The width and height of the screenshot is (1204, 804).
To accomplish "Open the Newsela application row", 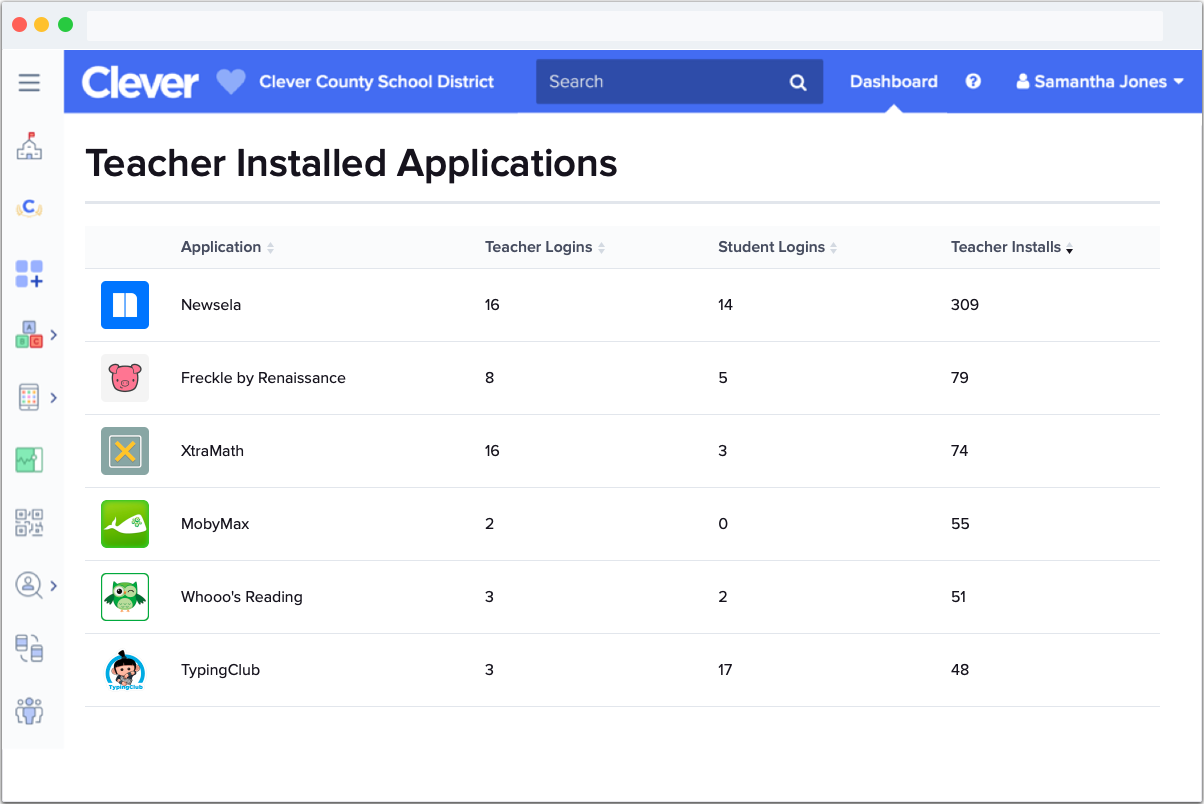I will (622, 305).
